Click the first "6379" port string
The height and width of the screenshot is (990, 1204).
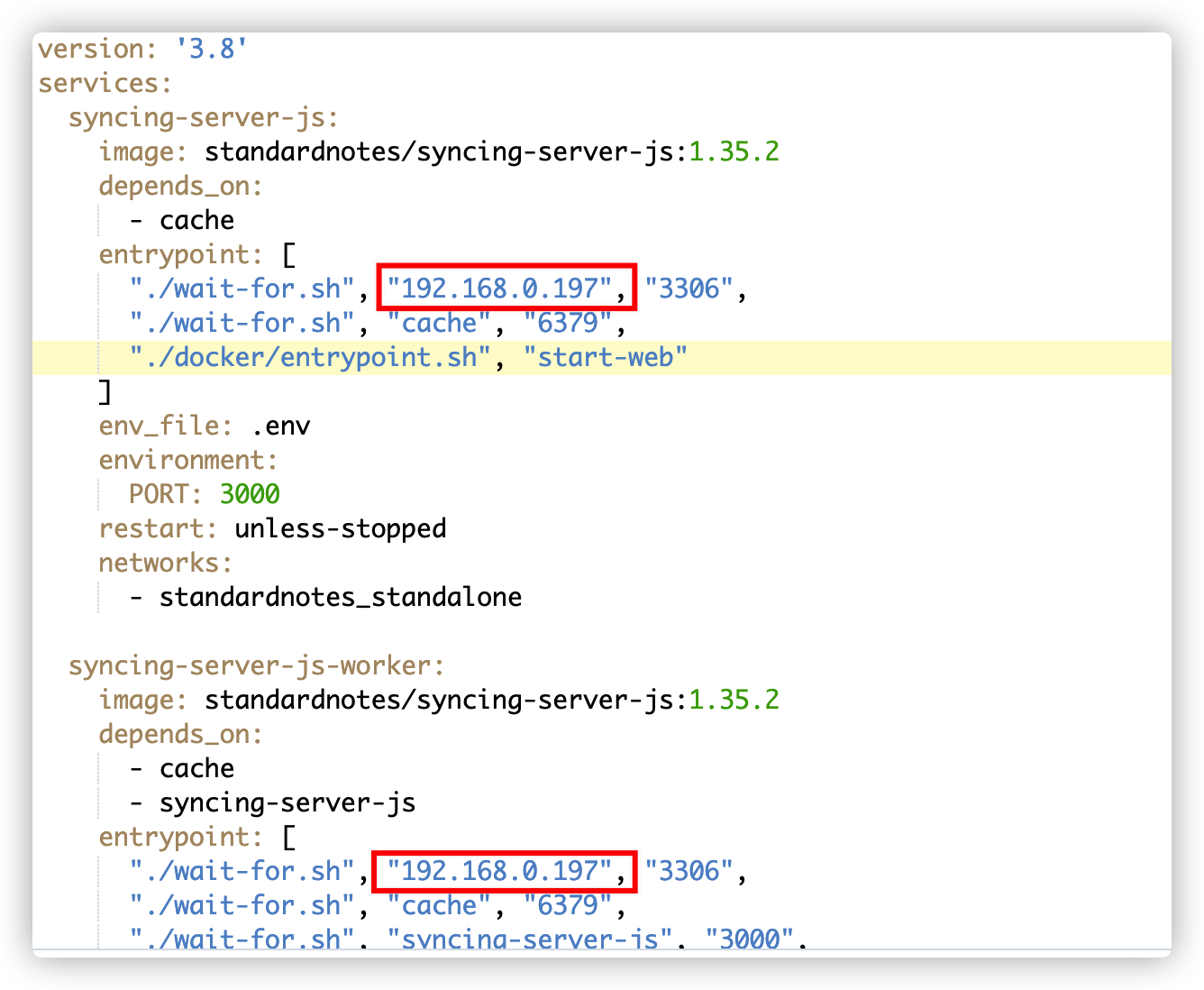[568, 323]
